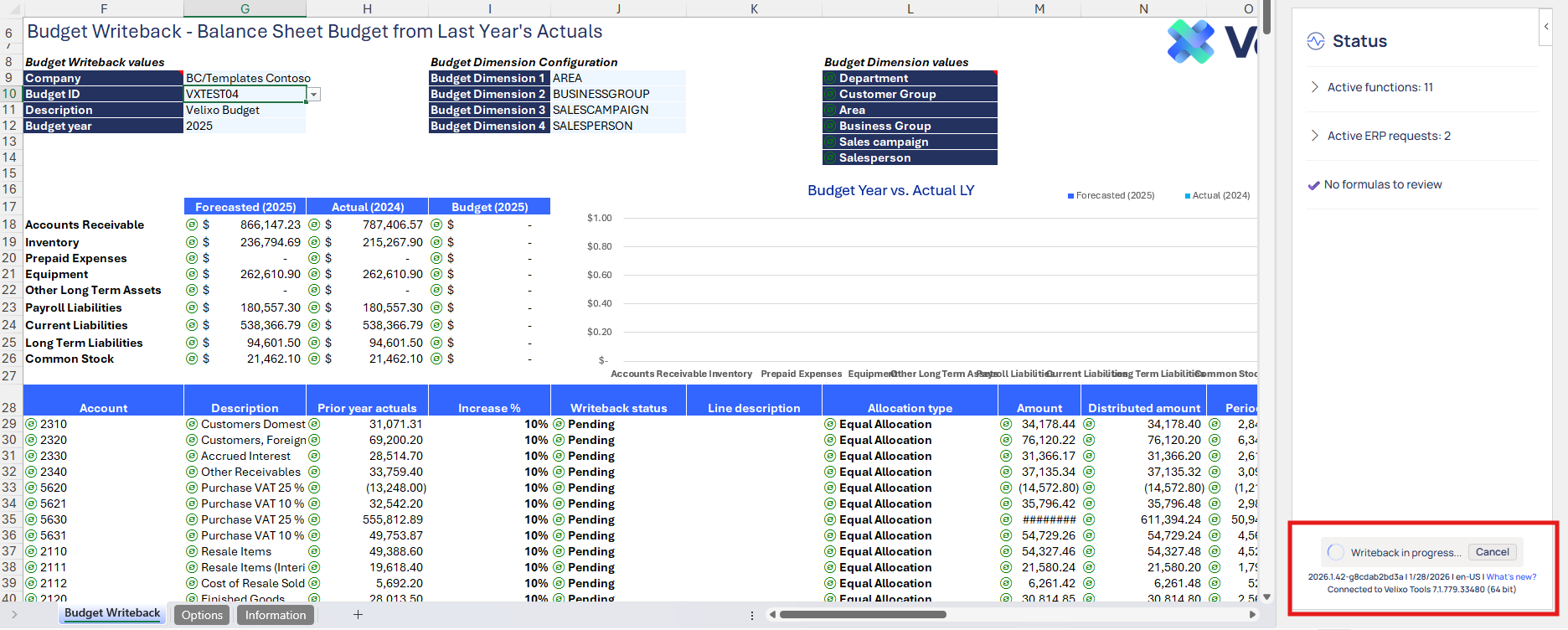This screenshot has height=630, width=1568.
Task: Open the Budget ID dropdown arrow
Action: [313, 95]
